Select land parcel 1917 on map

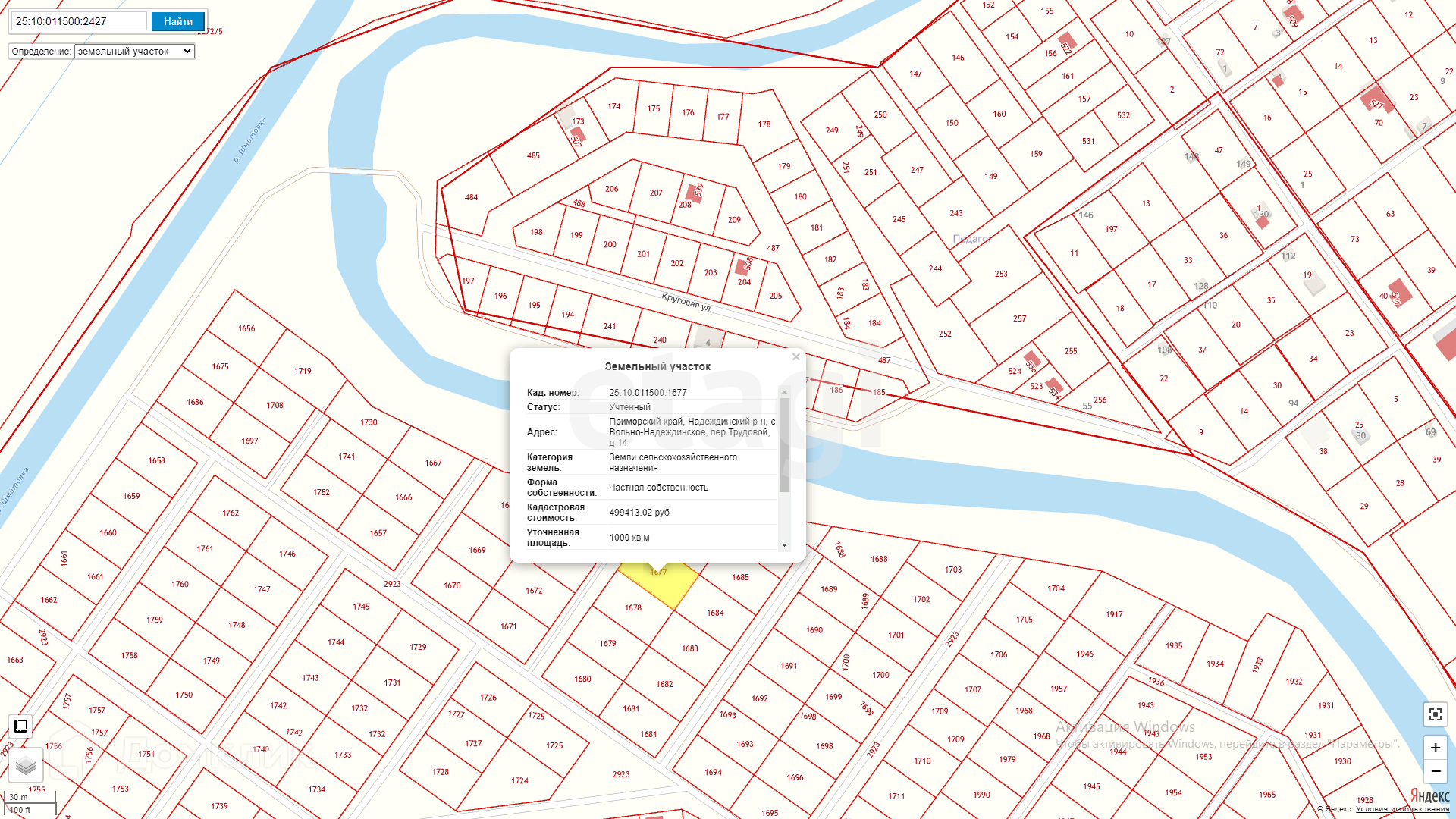[x=1113, y=614]
